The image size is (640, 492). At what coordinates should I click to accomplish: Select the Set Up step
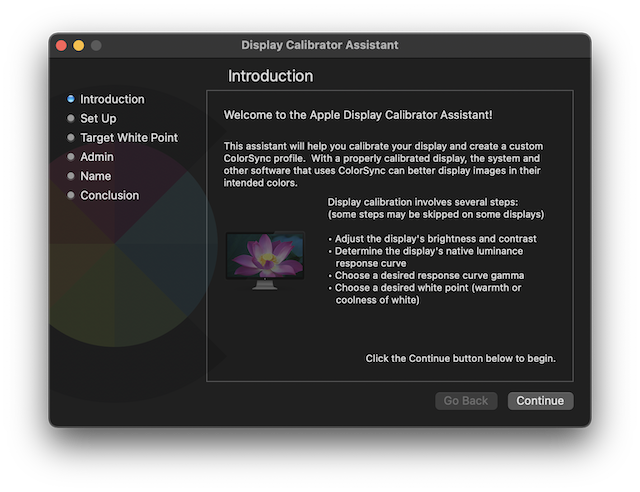(98, 118)
